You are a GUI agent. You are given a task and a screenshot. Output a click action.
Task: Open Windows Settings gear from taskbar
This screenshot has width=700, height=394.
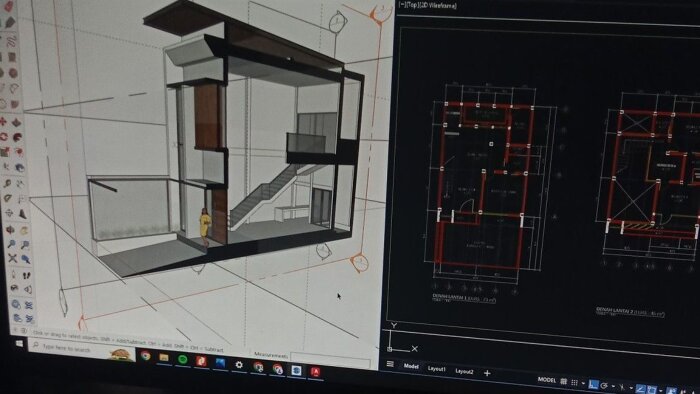[x=239, y=365]
